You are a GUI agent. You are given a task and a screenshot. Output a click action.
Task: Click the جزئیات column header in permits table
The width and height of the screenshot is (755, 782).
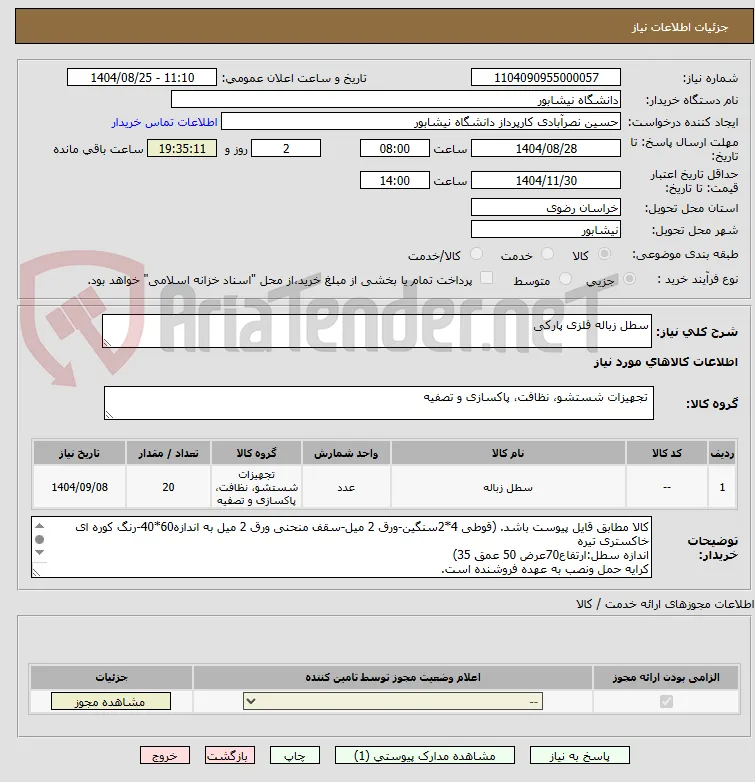tap(111, 677)
